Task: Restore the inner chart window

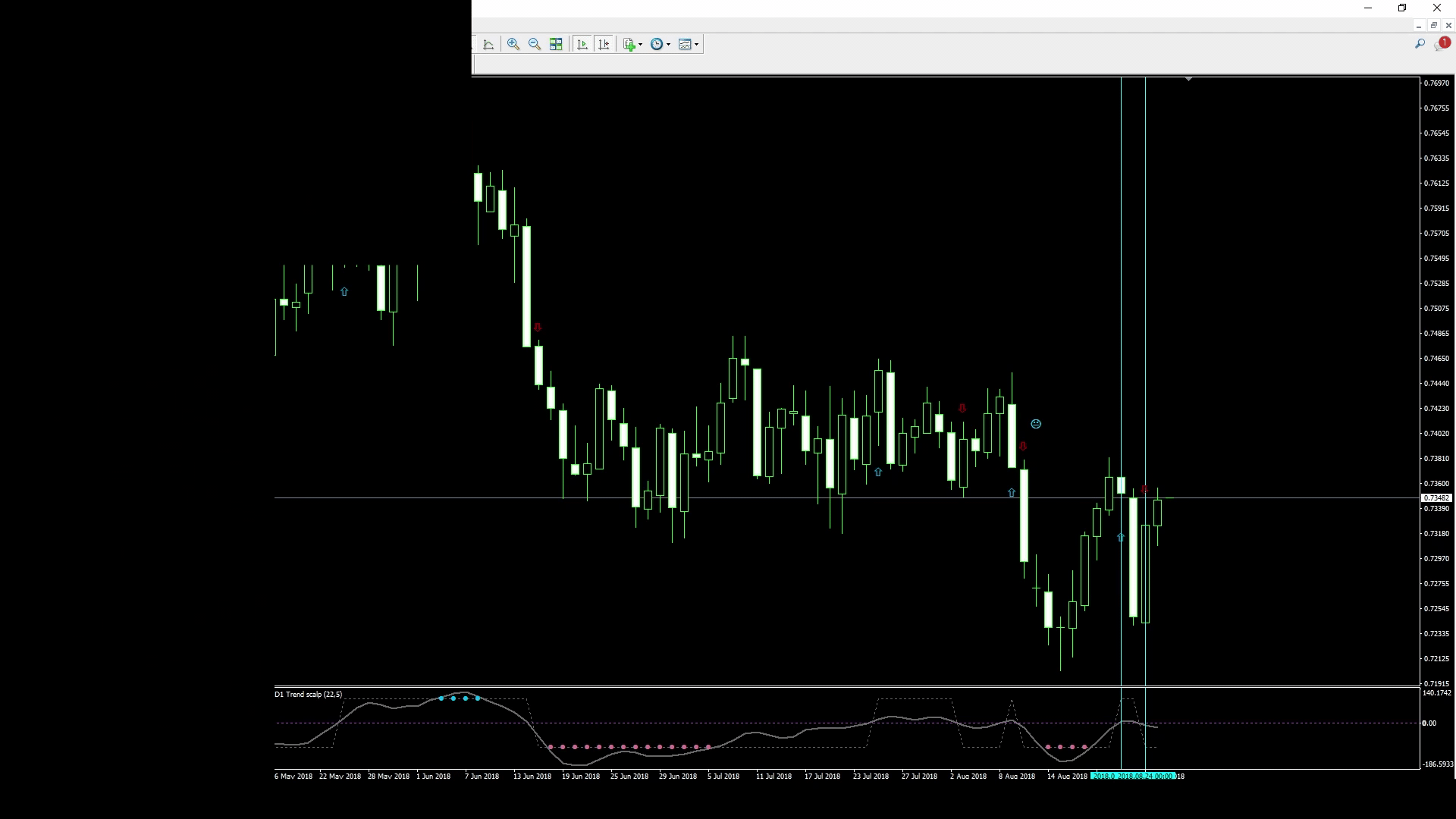Action: click(1433, 25)
